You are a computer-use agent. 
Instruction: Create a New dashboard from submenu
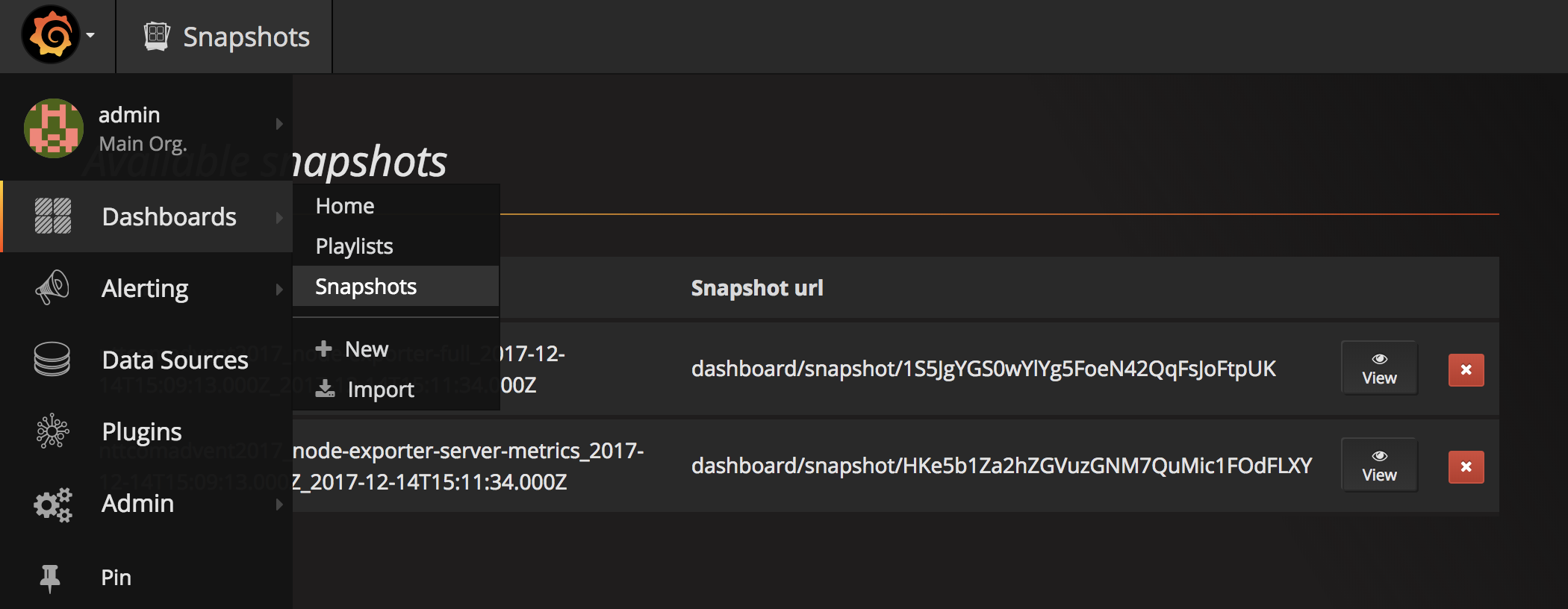point(366,349)
